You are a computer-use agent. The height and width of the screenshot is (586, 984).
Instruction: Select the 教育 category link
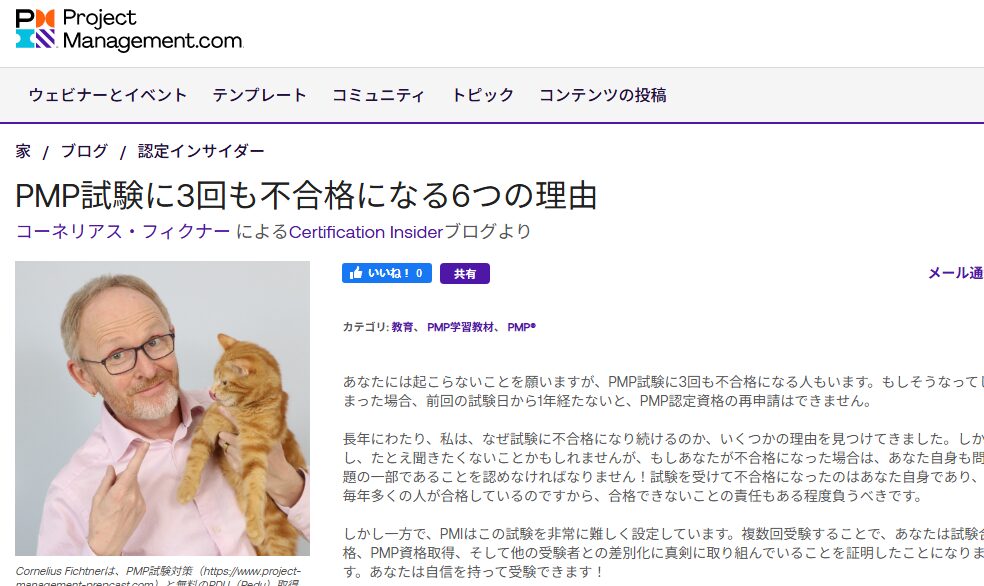(402, 327)
